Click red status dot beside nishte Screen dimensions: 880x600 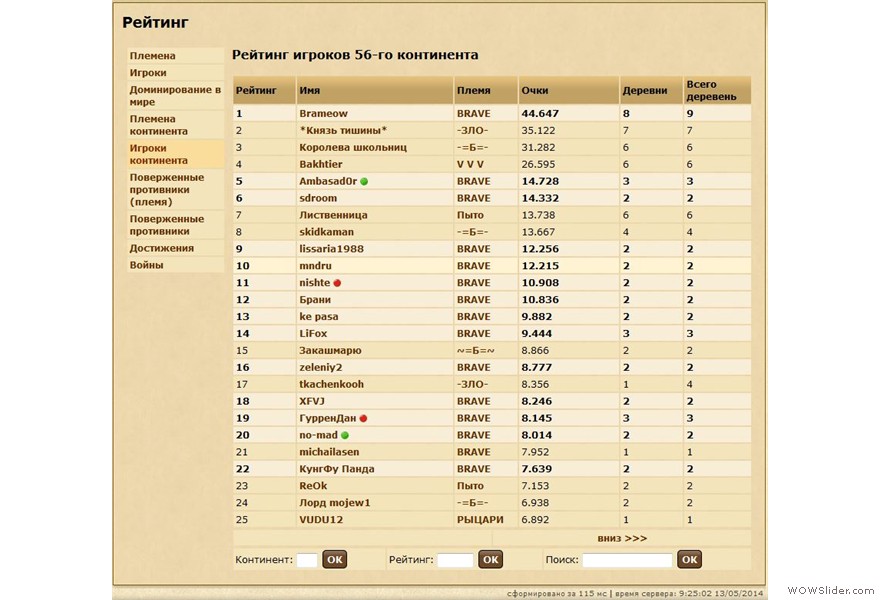tap(337, 283)
